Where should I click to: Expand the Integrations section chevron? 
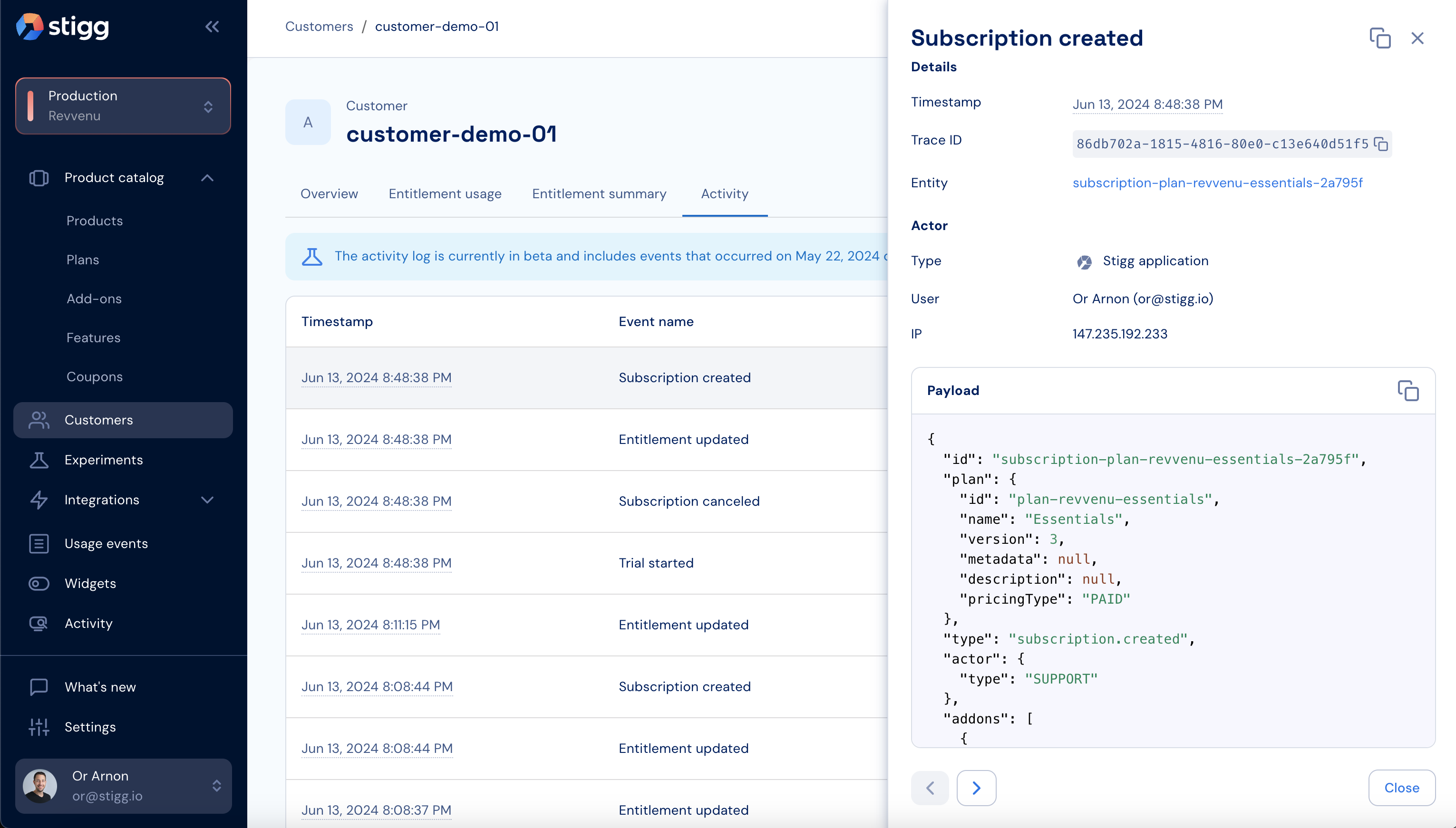pyautogui.click(x=208, y=500)
